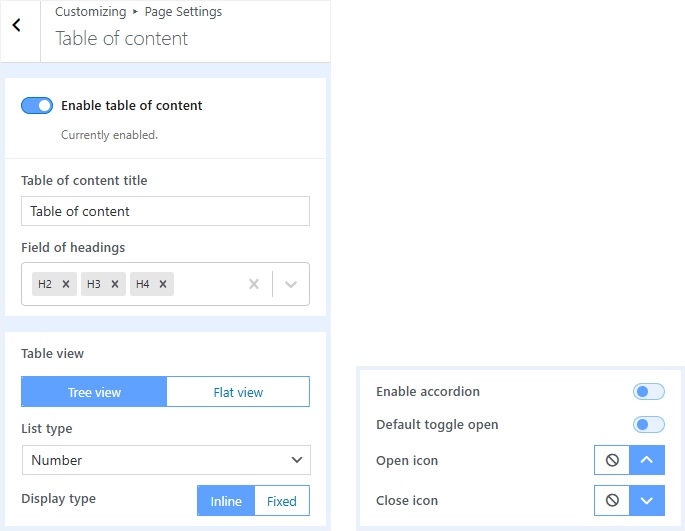The height and width of the screenshot is (531, 685).
Task: Choose the up chevron Open icon
Action: coord(647,461)
